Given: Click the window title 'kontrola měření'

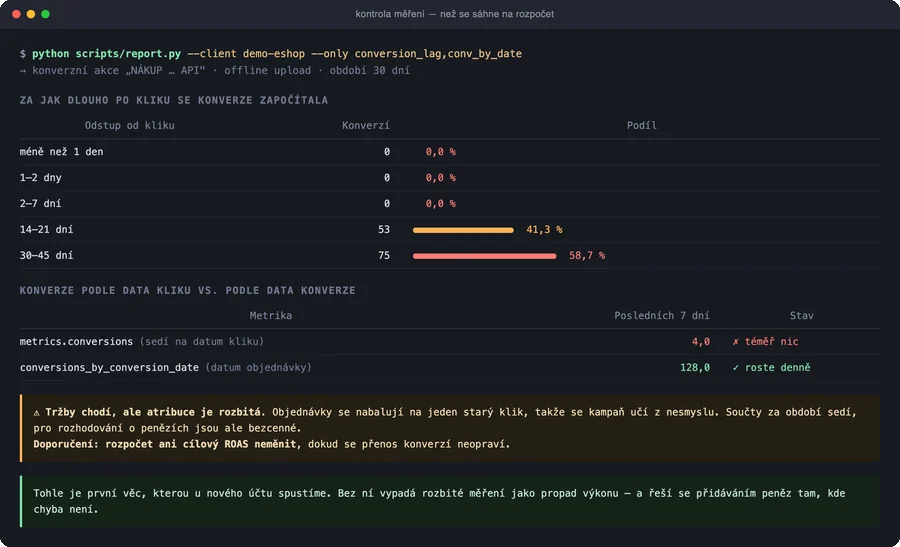Looking at the screenshot, I should click(390, 14).
